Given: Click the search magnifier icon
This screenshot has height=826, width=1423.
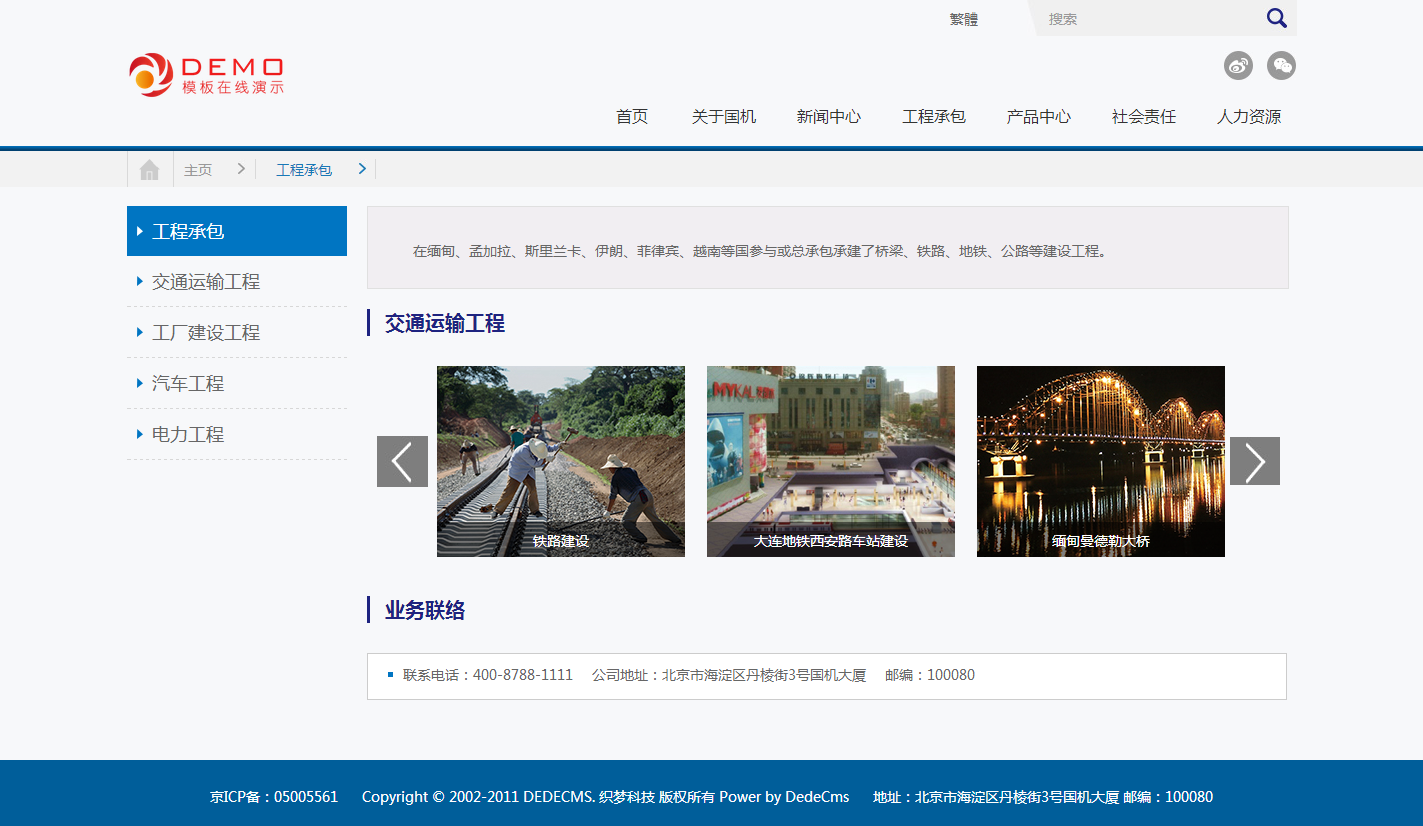Looking at the screenshot, I should (x=1276, y=18).
